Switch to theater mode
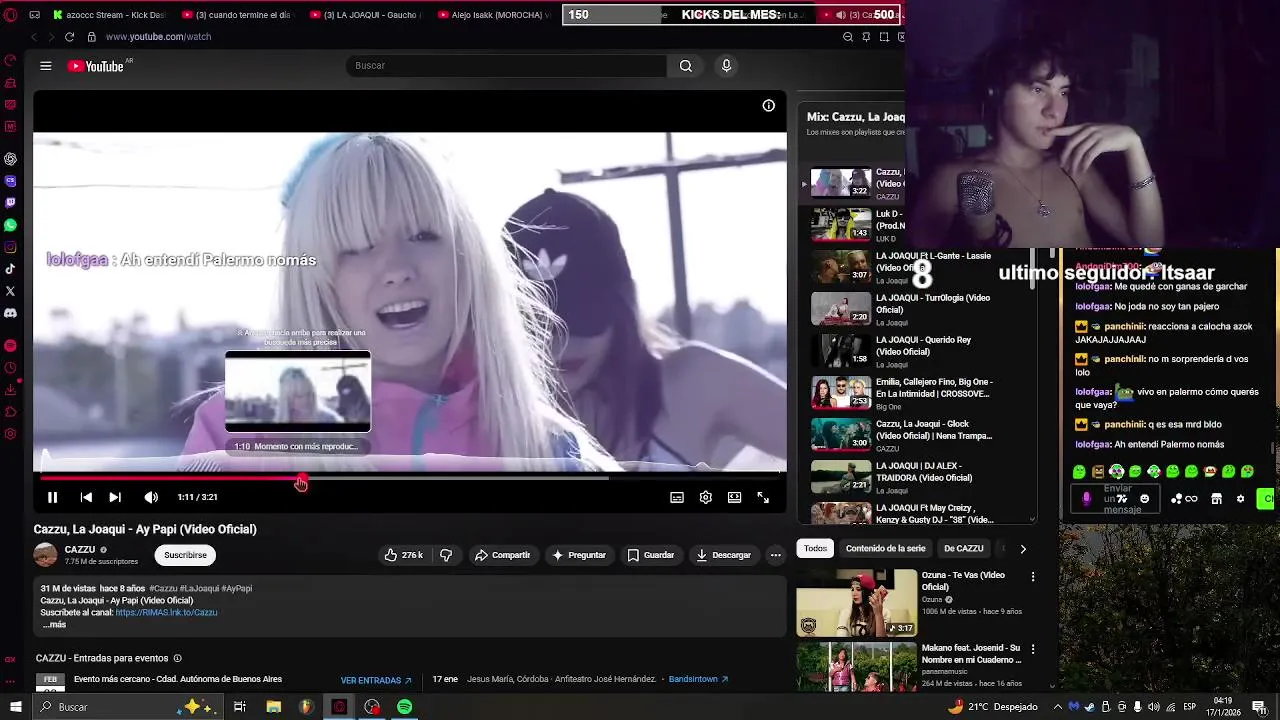Viewport: 1280px width, 720px height. 734,497
